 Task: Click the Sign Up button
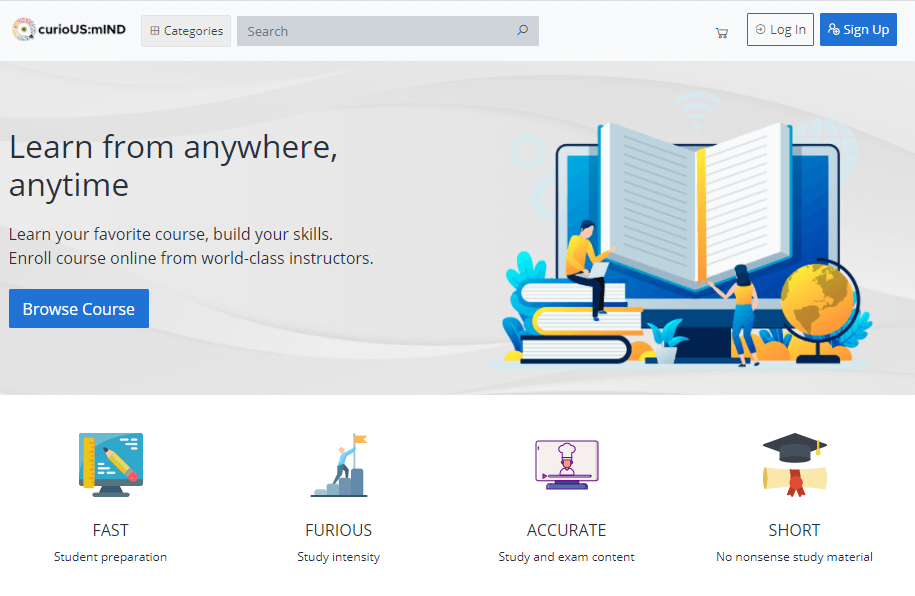pyautogui.click(x=858, y=30)
